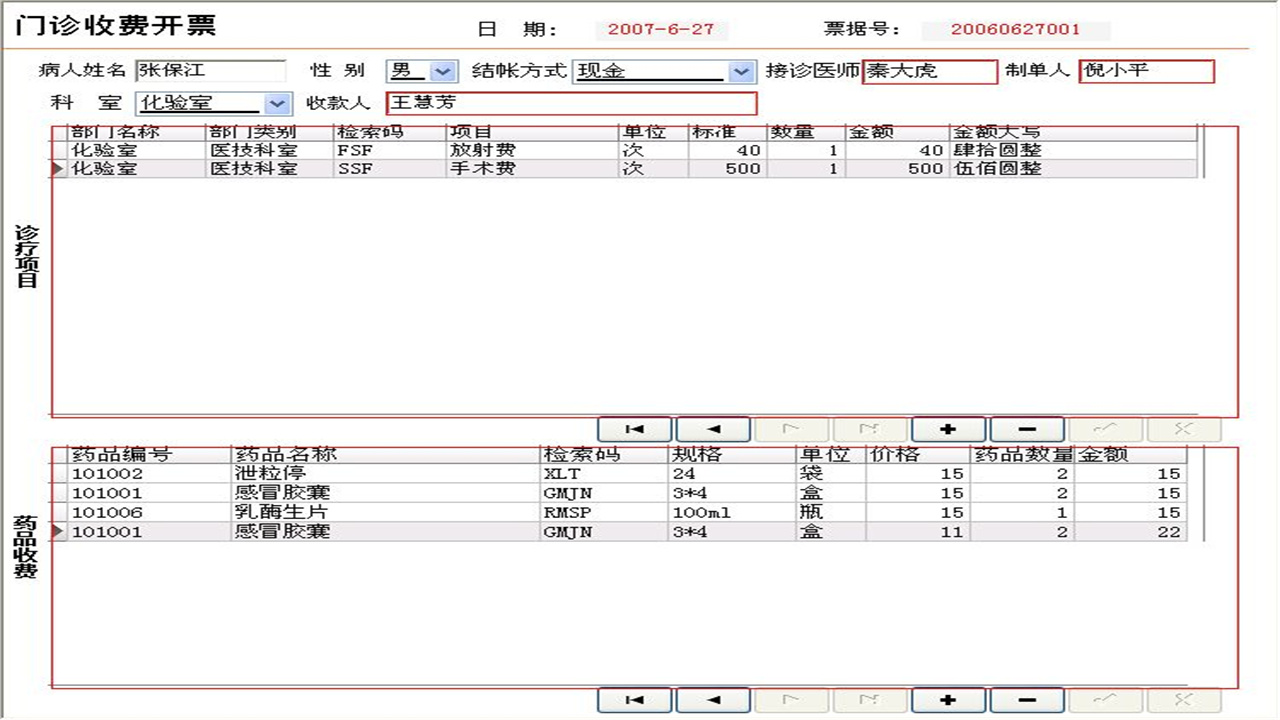Click the 制单人 field showing 倪小平
Screen dimensions: 1280x720
tap(1146, 70)
